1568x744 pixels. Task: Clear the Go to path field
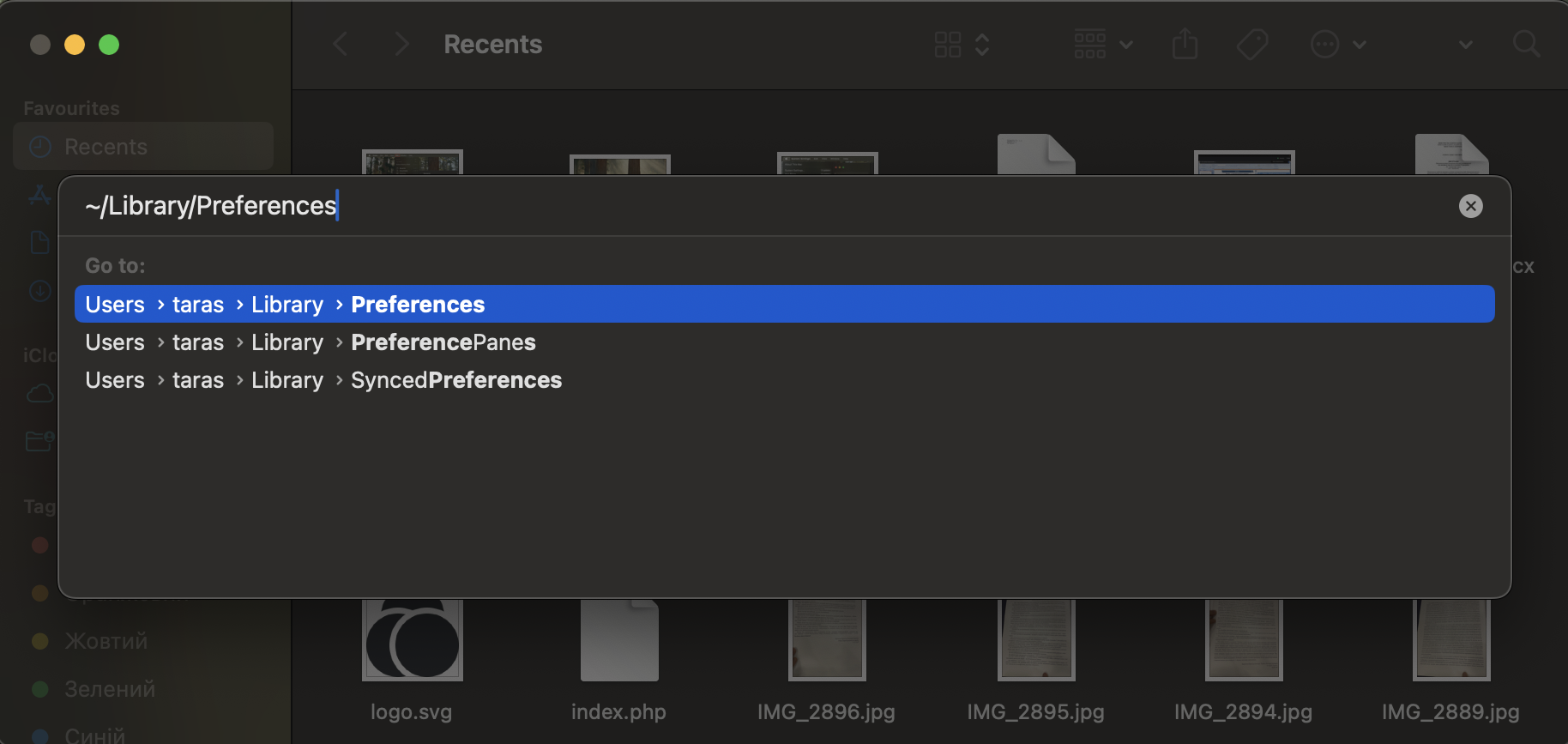1470,206
